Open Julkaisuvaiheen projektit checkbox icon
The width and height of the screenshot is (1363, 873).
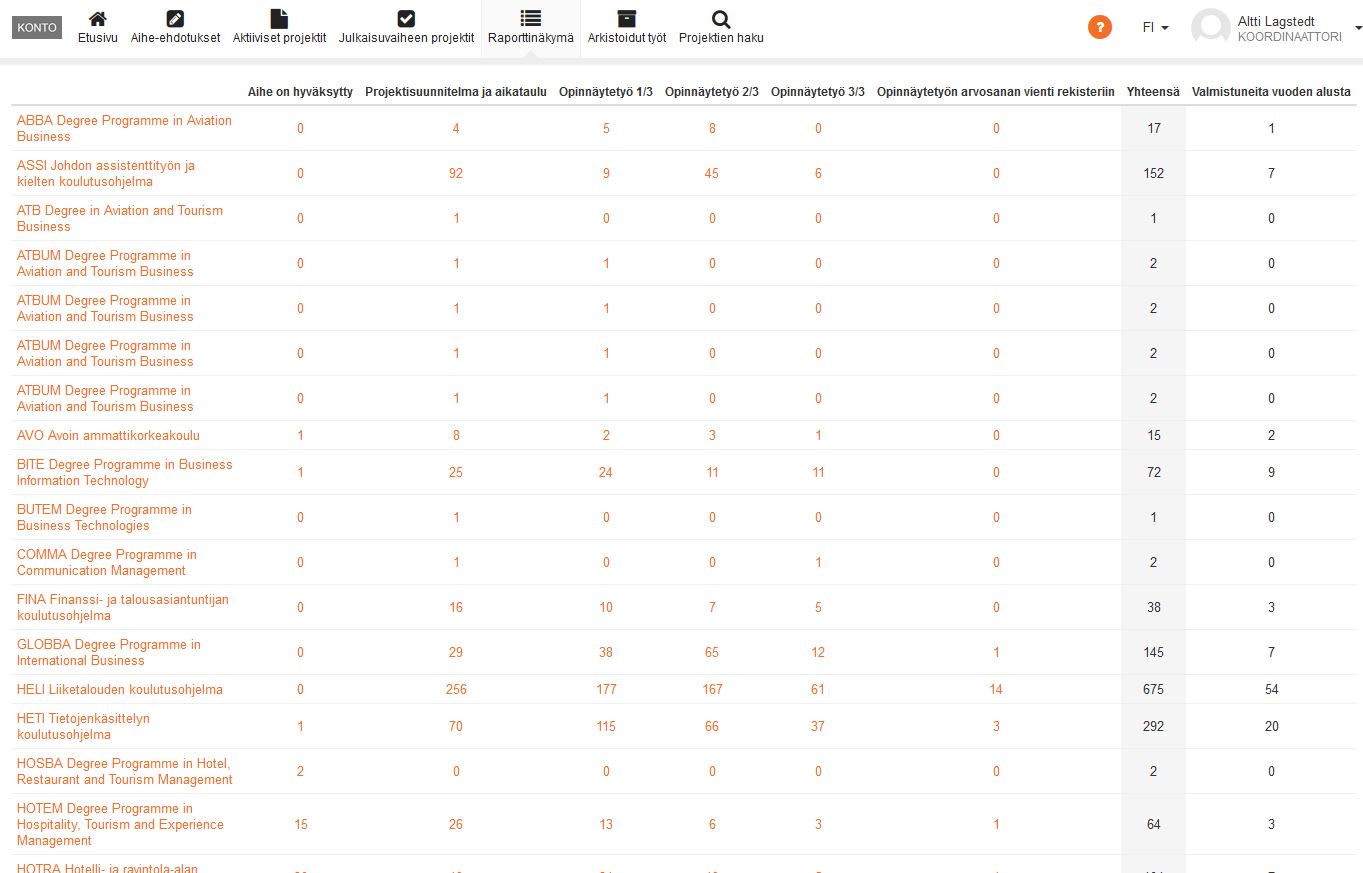coord(406,19)
